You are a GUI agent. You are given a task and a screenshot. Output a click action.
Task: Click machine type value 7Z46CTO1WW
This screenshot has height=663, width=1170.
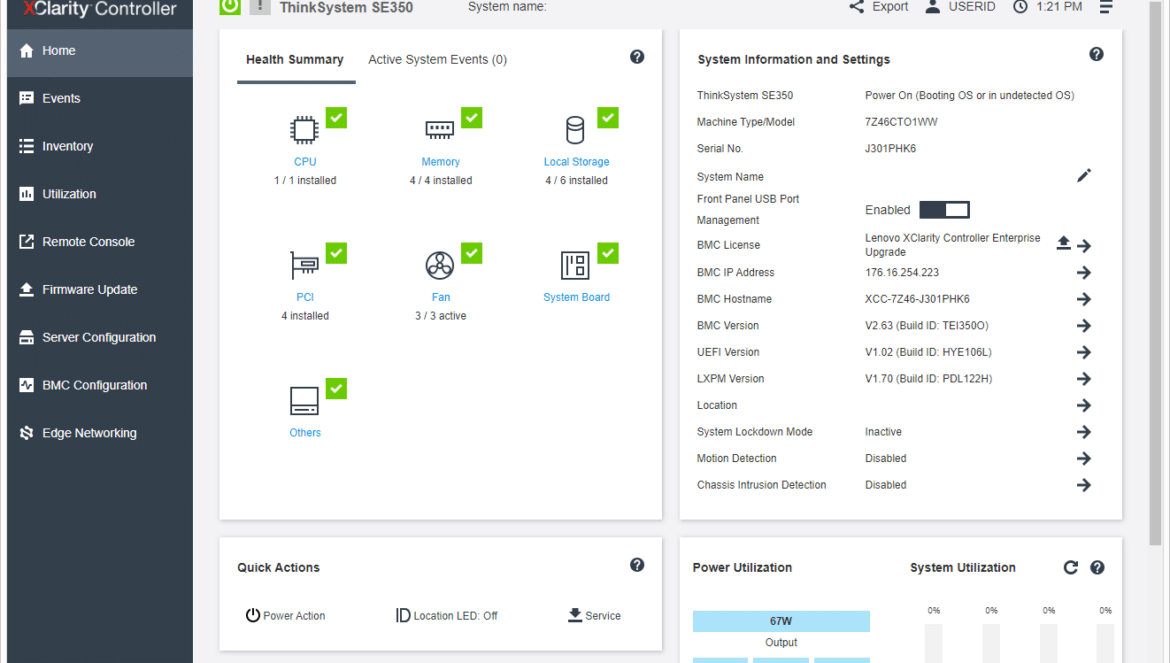(901, 122)
